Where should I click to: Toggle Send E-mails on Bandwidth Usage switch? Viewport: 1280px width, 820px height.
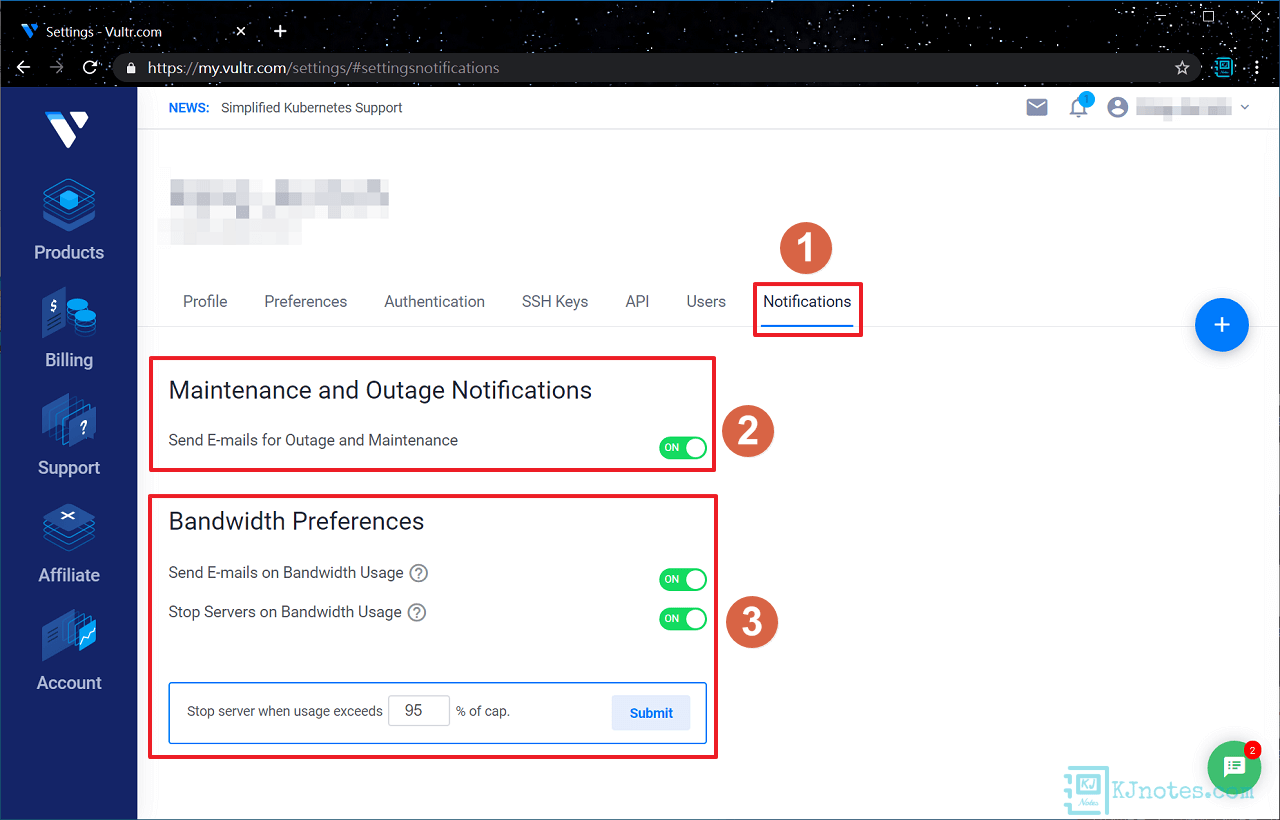[x=683, y=579]
